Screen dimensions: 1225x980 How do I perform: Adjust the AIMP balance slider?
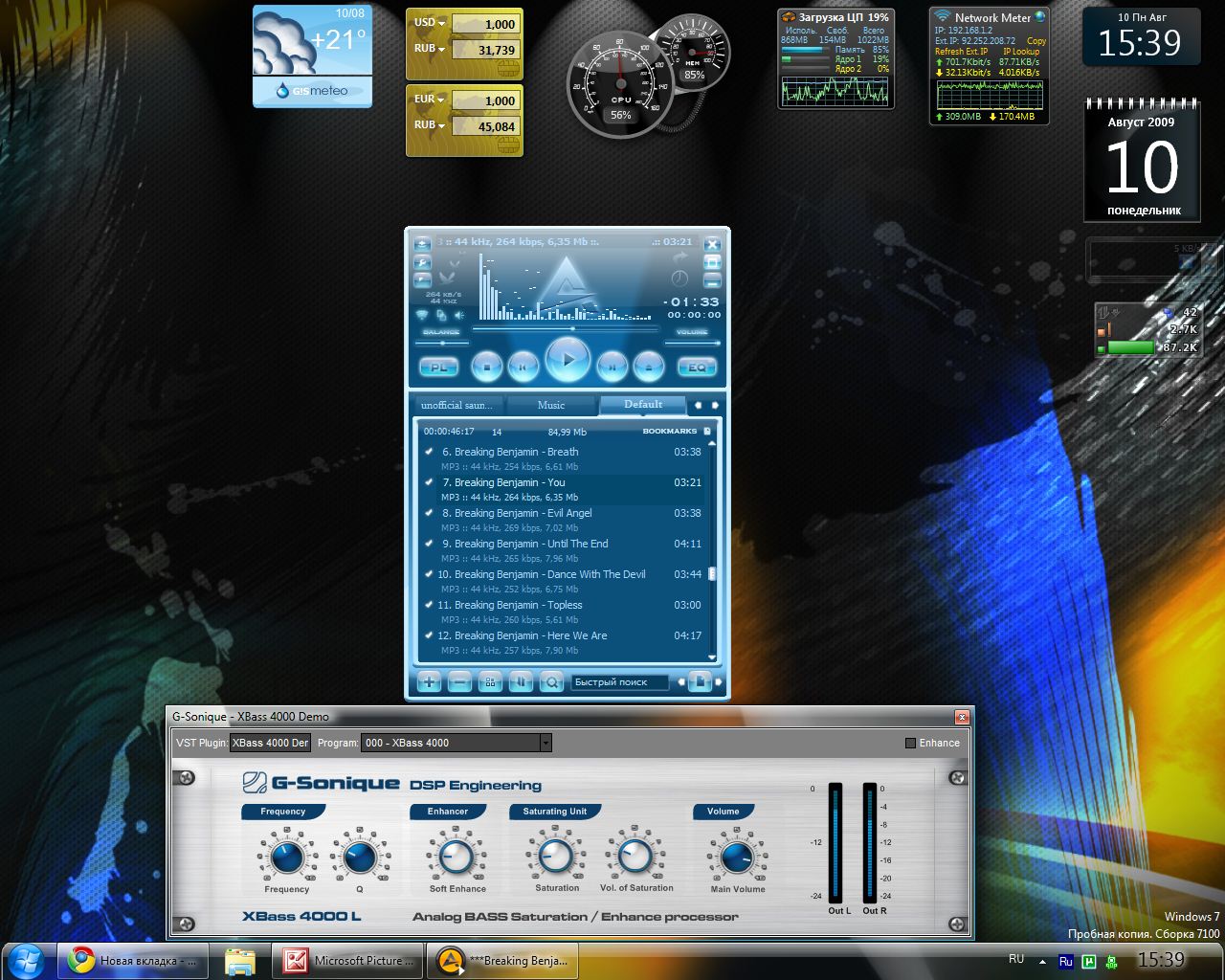pyautogui.click(x=442, y=343)
